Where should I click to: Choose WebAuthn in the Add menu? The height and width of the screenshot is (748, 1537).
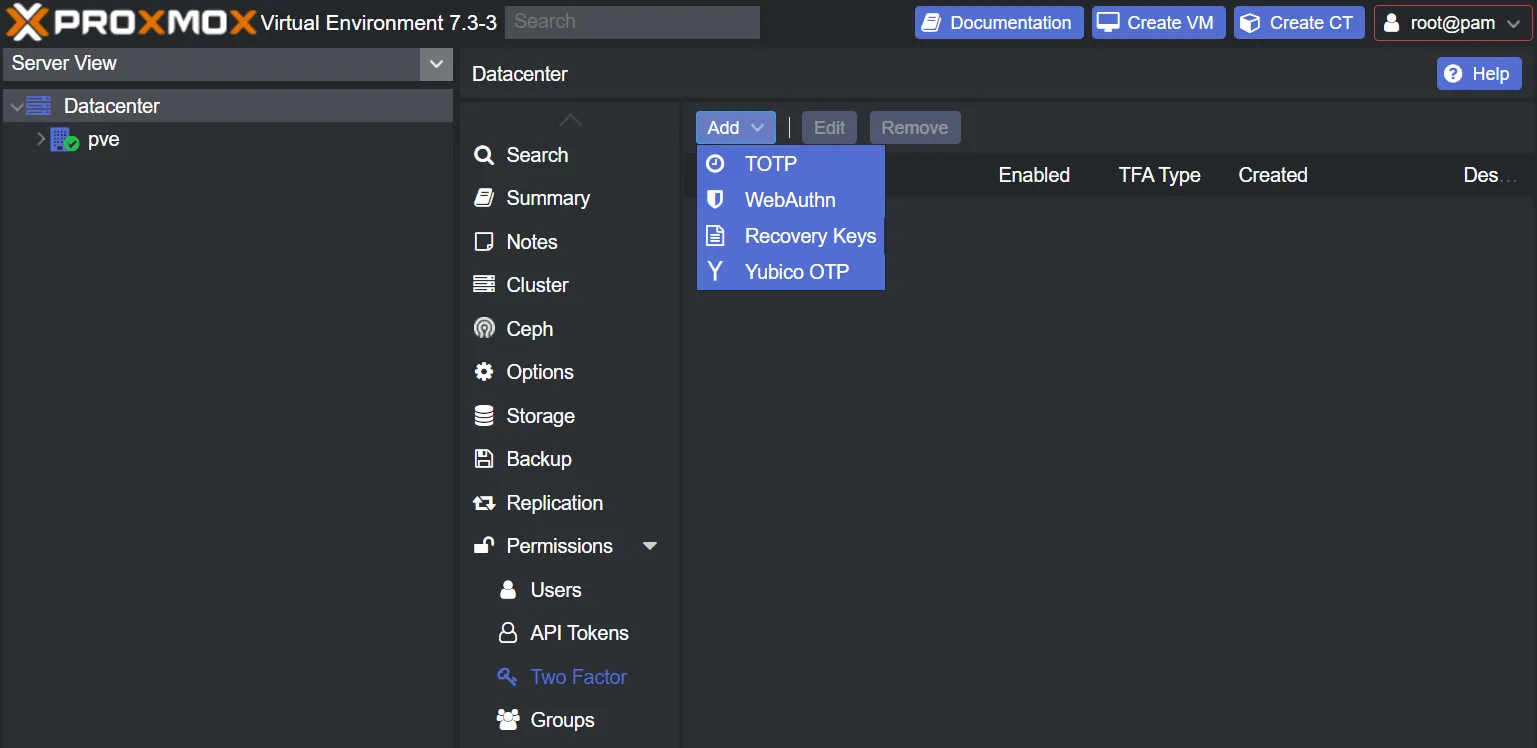tap(790, 200)
